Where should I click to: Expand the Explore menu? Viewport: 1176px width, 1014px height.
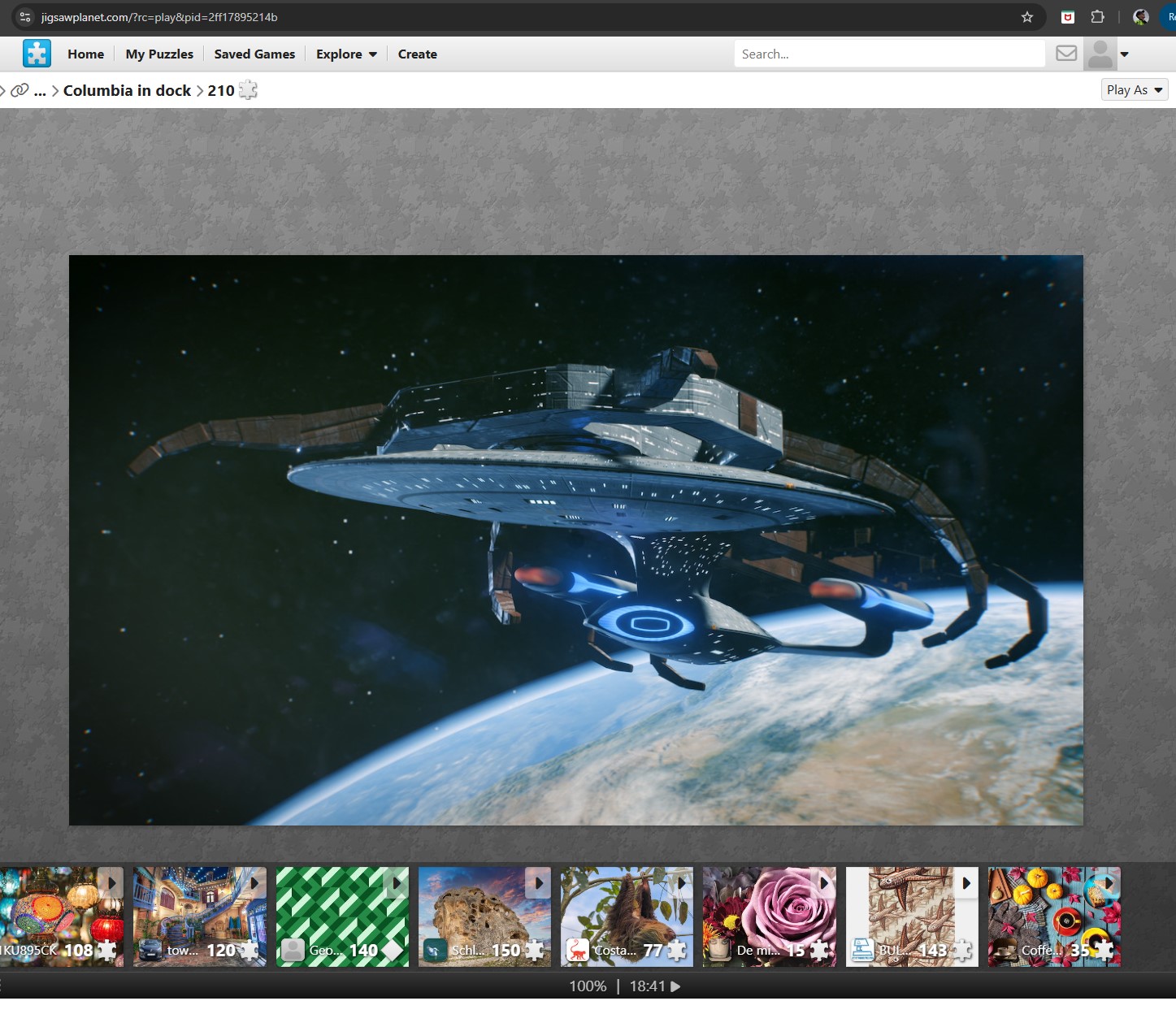pyautogui.click(x=346, y=54)
